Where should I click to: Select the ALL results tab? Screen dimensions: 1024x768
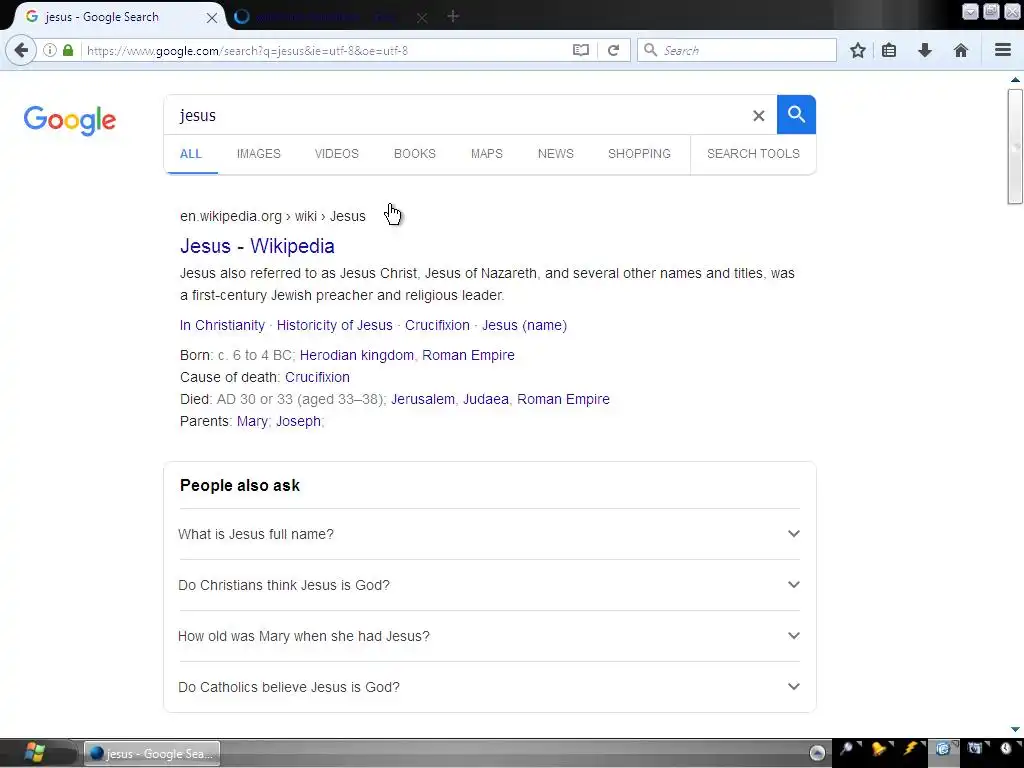click(x=191, y=153)
